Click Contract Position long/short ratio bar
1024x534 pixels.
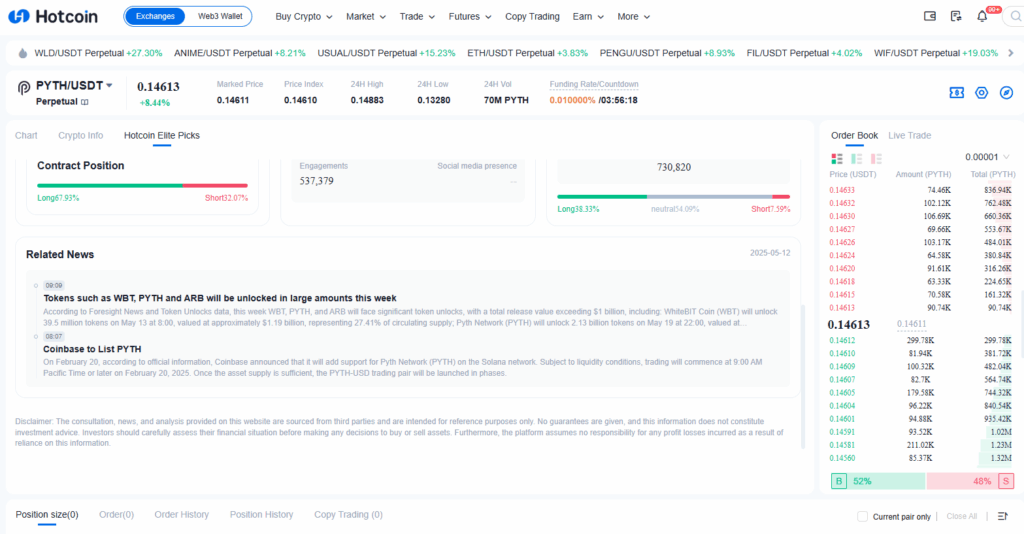point(142,185)
